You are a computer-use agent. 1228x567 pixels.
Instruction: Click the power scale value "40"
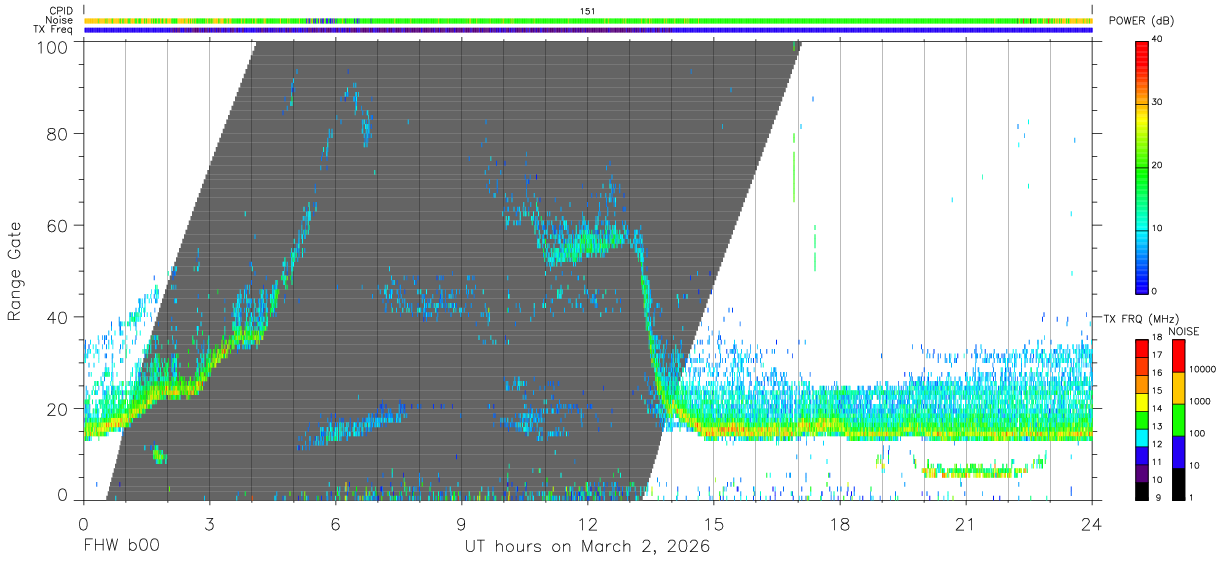point(1157,39)
